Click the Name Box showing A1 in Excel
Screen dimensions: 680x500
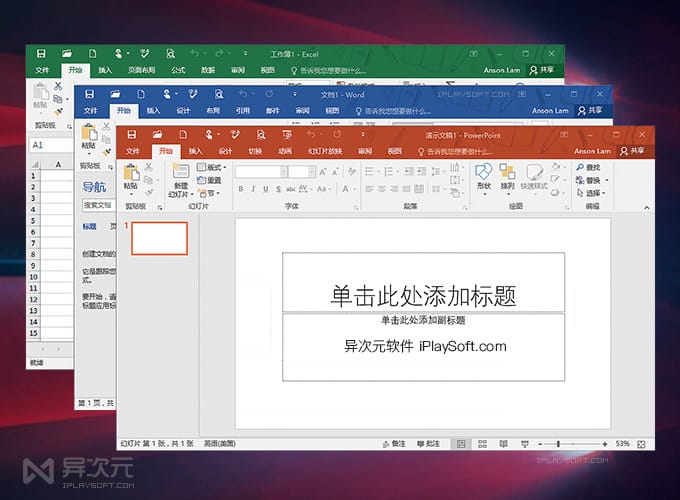(x=51, y=145)
